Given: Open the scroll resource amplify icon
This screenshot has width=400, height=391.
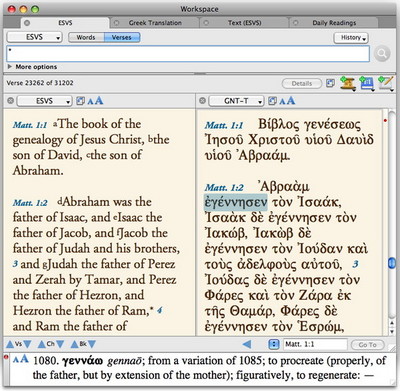Looking at the screenshot, I should tap(348, 83).
